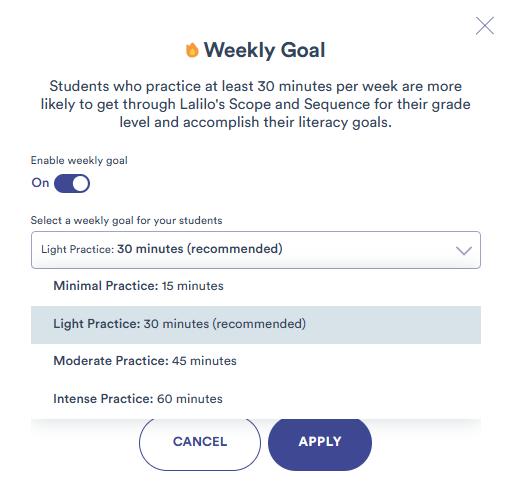Click the On label beside the switch
This screenshot has width=515, height=496.
[40, 183]
